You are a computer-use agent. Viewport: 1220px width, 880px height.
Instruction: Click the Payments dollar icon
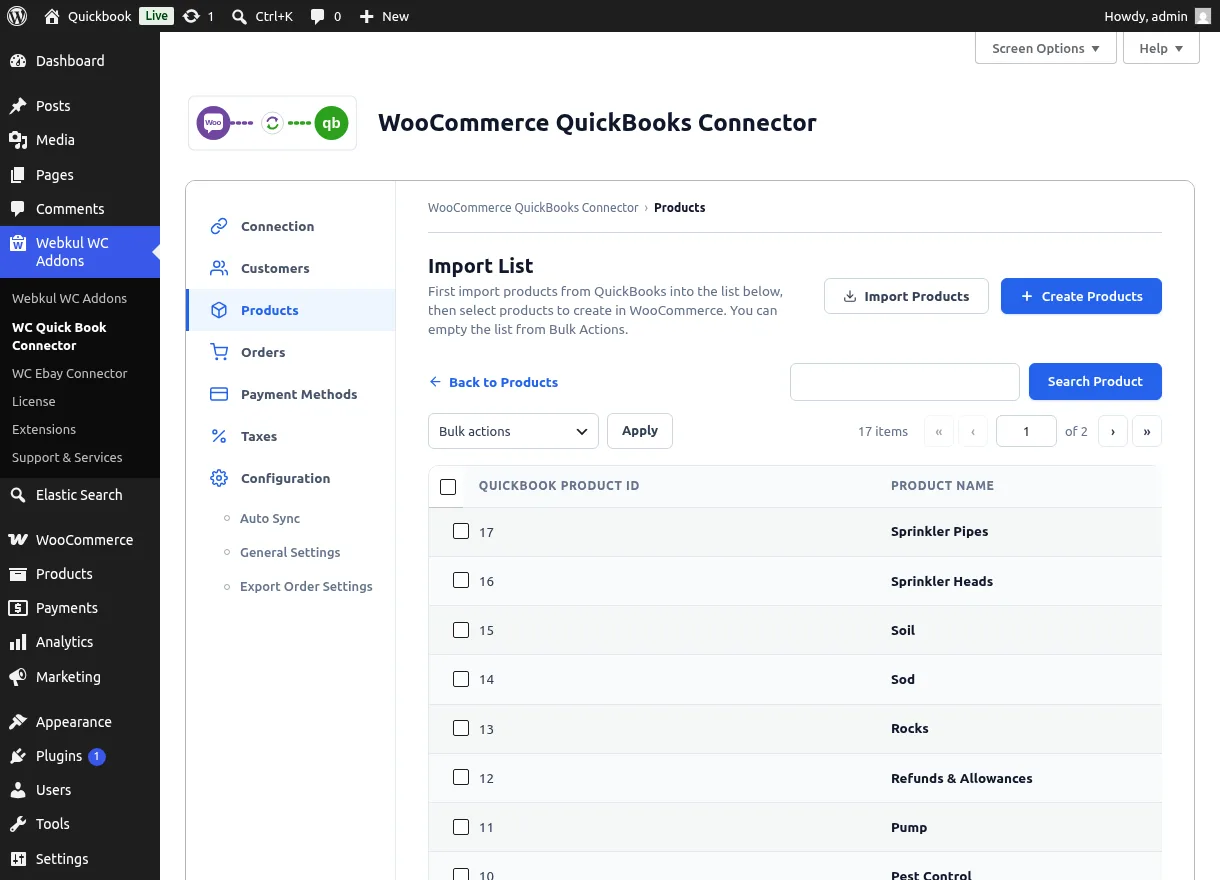click(x=18, y=608)
